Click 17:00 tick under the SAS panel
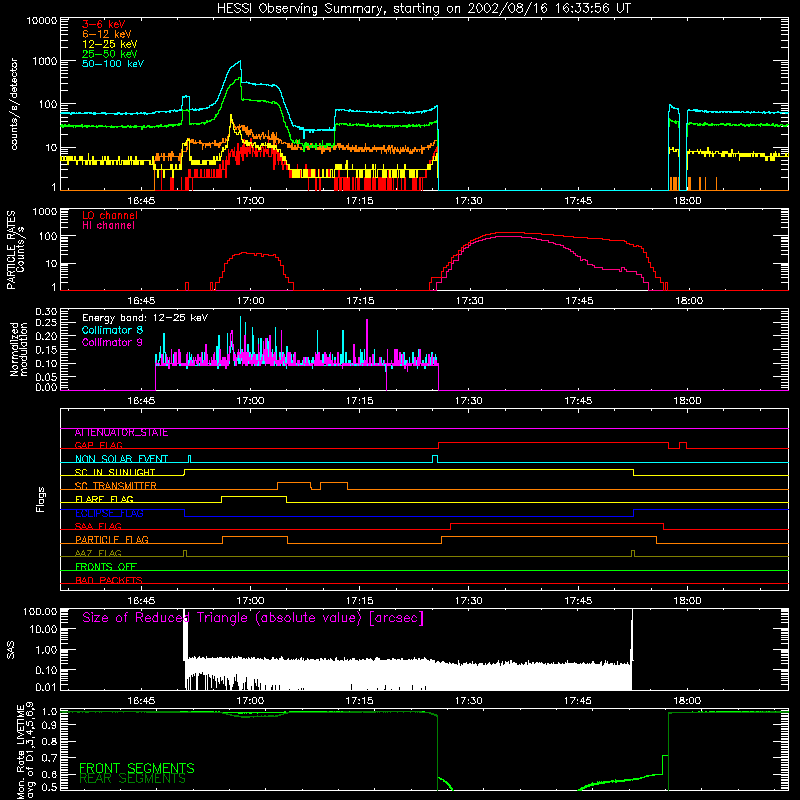Screen dimensions: 800x800 [251, 701]
